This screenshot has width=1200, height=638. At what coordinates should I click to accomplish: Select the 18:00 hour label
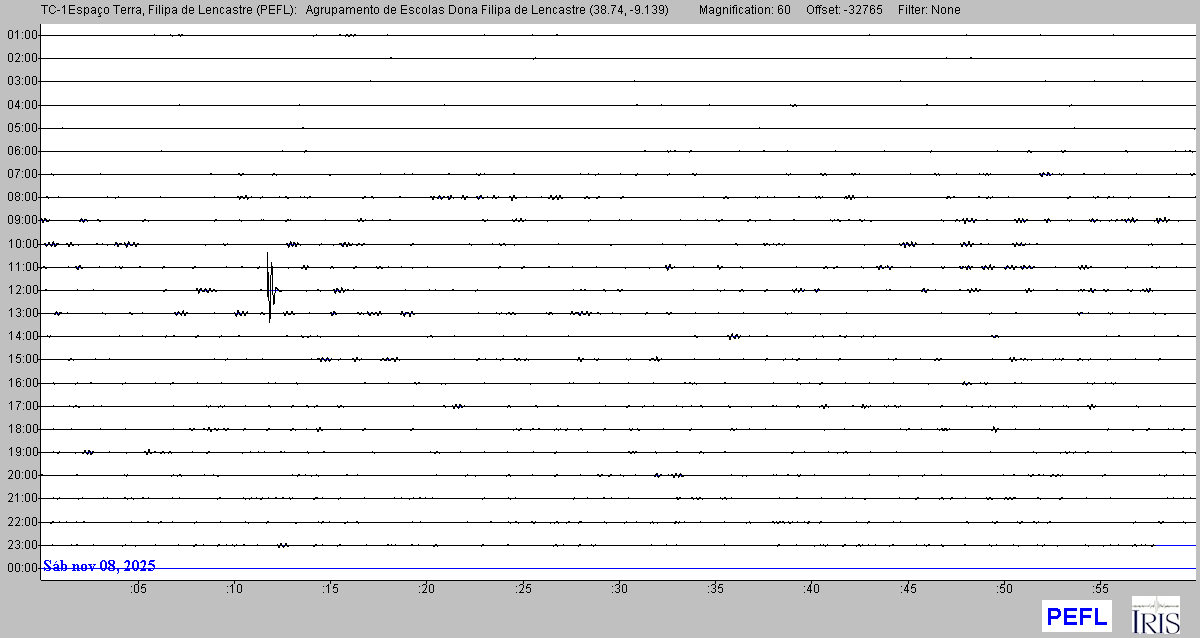pos(22,429)
